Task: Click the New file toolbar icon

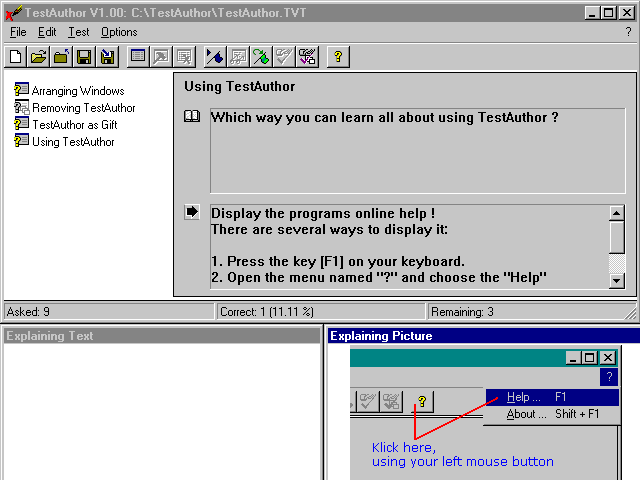Action: (x=16, y=57)
